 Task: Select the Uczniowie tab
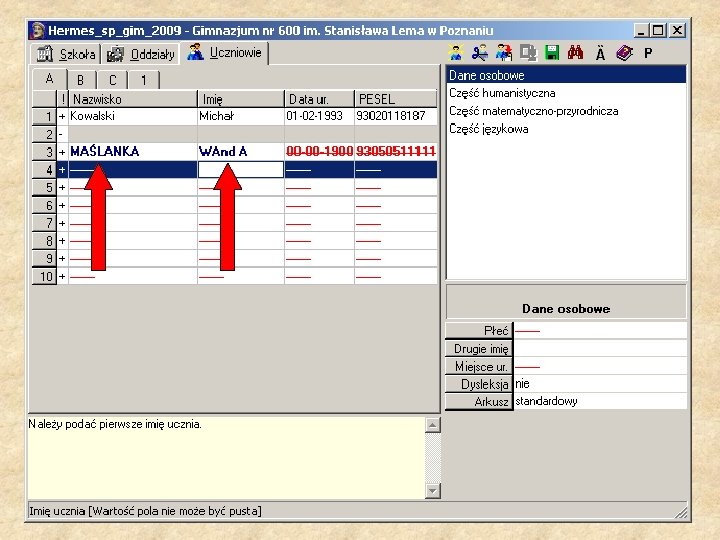[224, 53]
